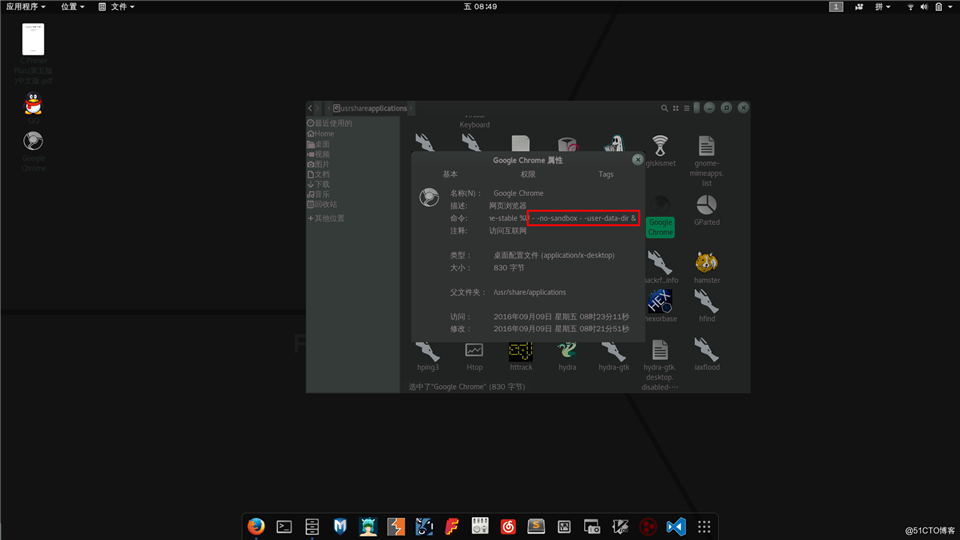This screenshot has height=540, width=960.
Task: Open the image viewer icon in the dock
Action: [x=564, y=527]
